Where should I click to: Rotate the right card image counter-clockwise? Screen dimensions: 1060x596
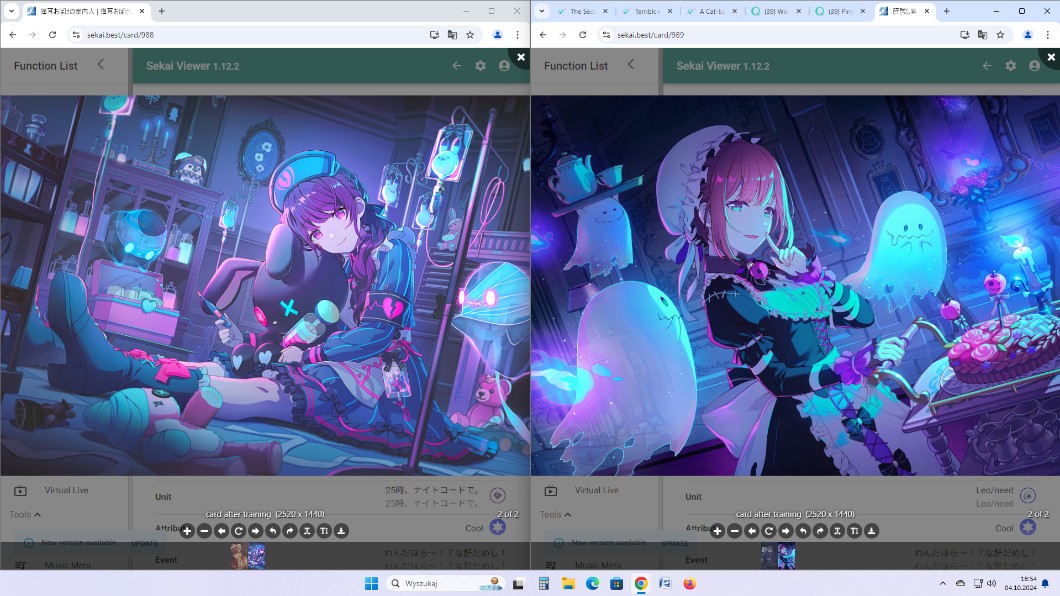[802, 531]
